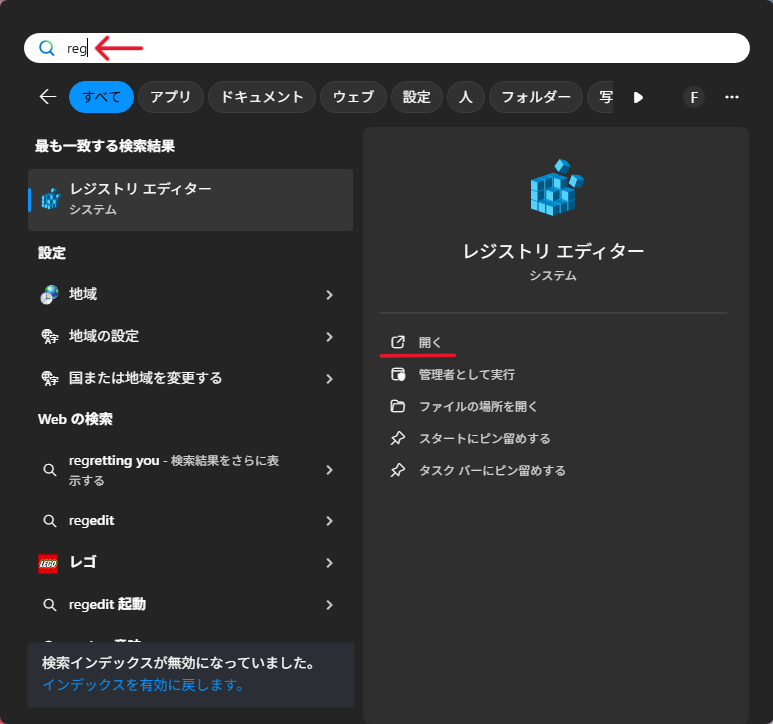Click the ファイルの場所を開く folder icon
The height and width of the screenshot is (724, 773).
(398, 406)
